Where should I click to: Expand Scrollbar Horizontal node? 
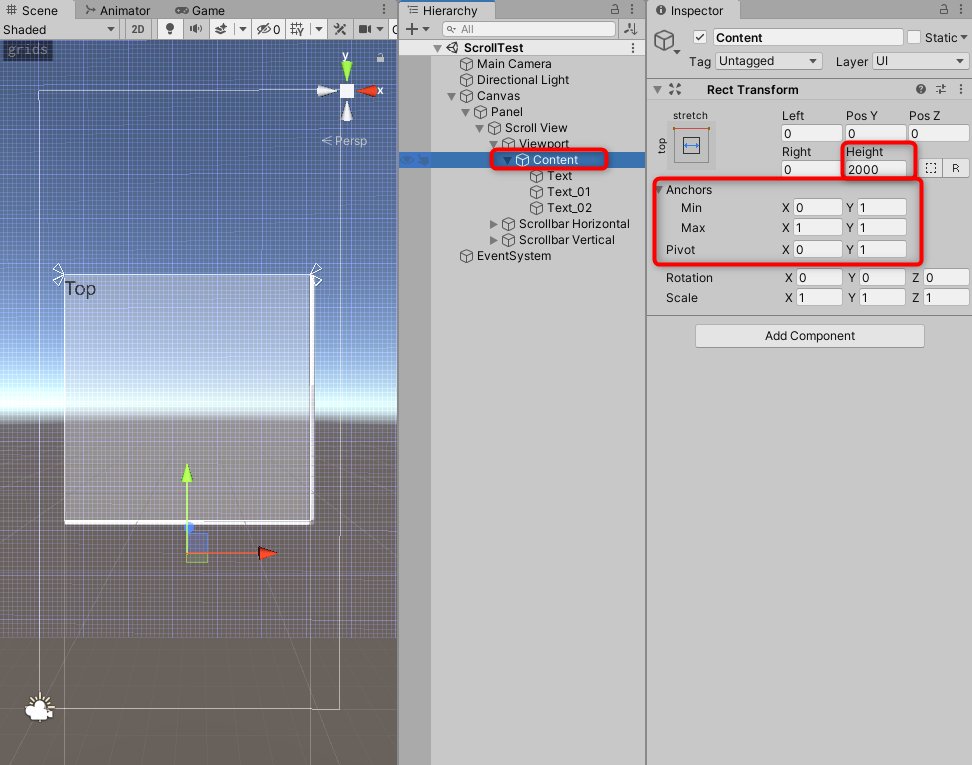coord(494,224)
